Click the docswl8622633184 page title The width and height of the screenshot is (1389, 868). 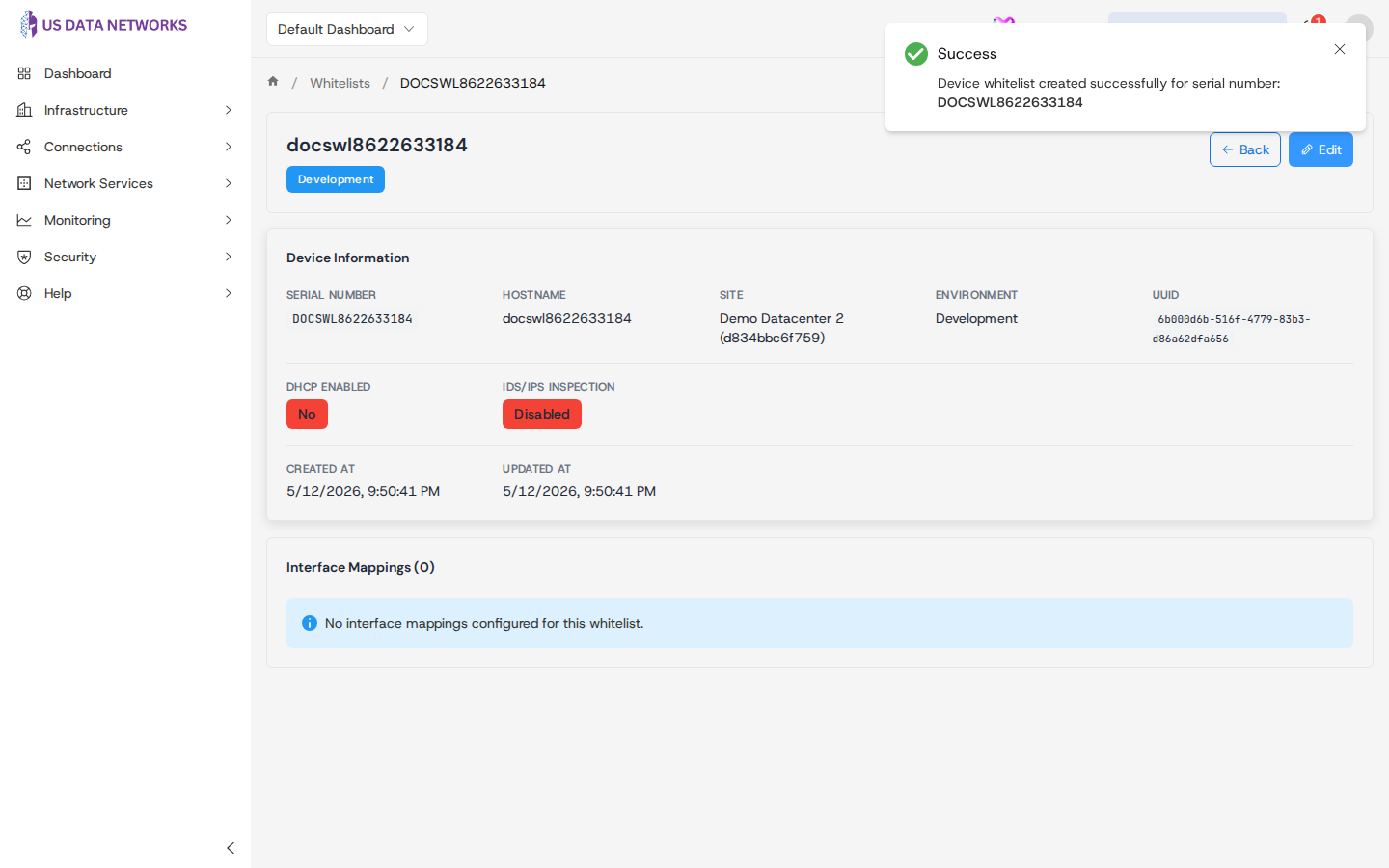(377, 145)
